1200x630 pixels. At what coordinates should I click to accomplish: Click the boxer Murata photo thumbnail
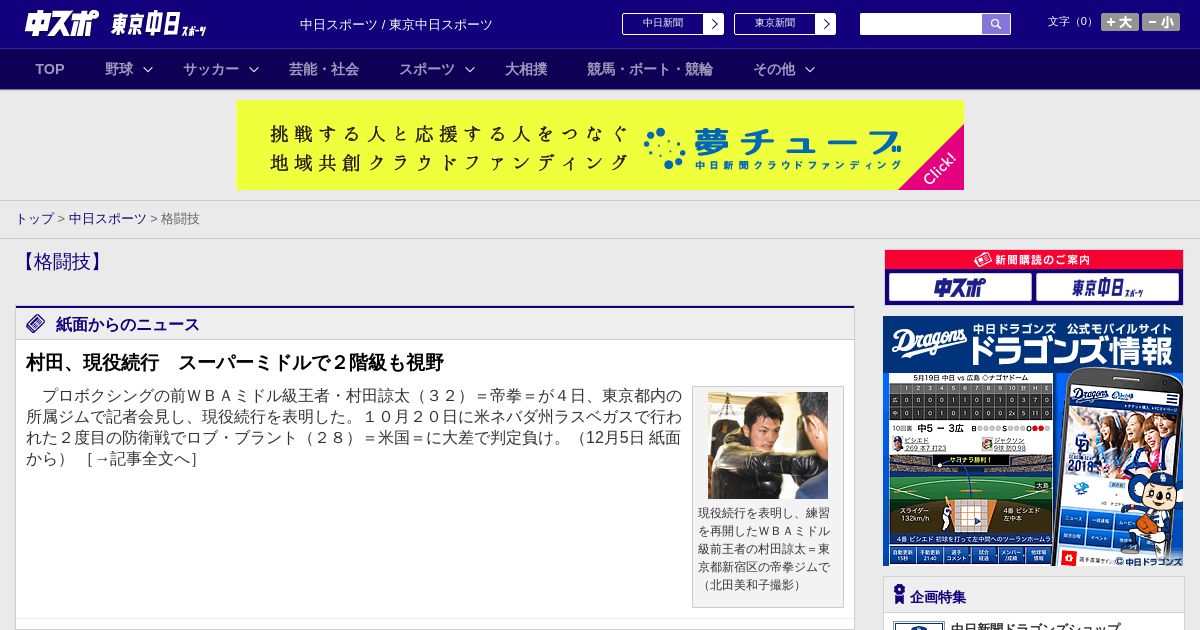pyautogui.click(x=768, y=445)
